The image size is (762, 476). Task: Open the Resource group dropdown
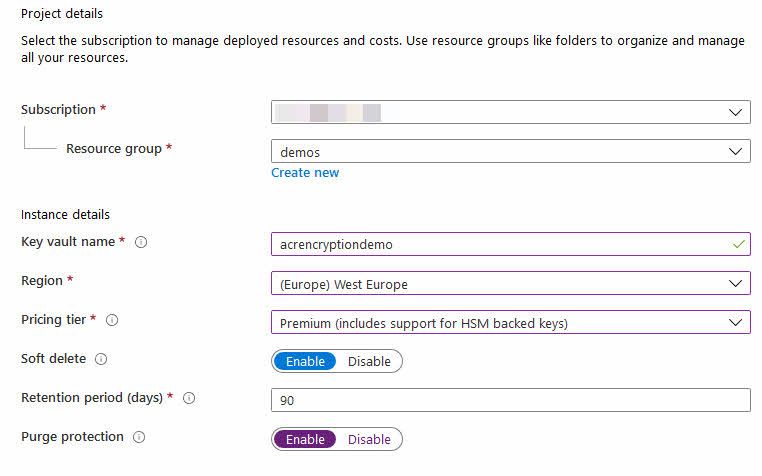pos(511,151)
